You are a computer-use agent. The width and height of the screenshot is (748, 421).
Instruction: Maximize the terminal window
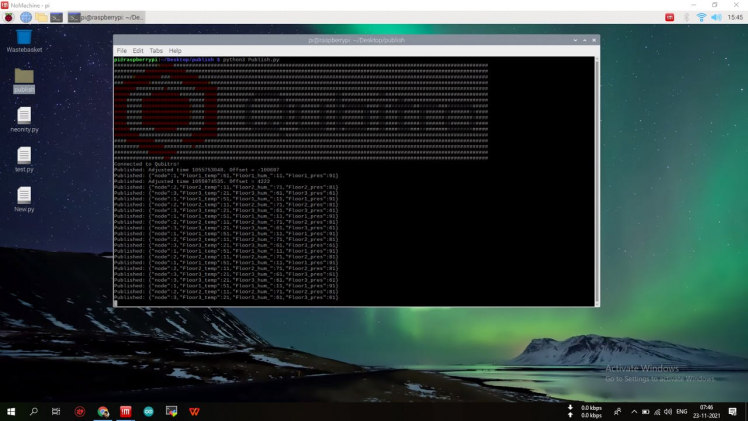584,41
